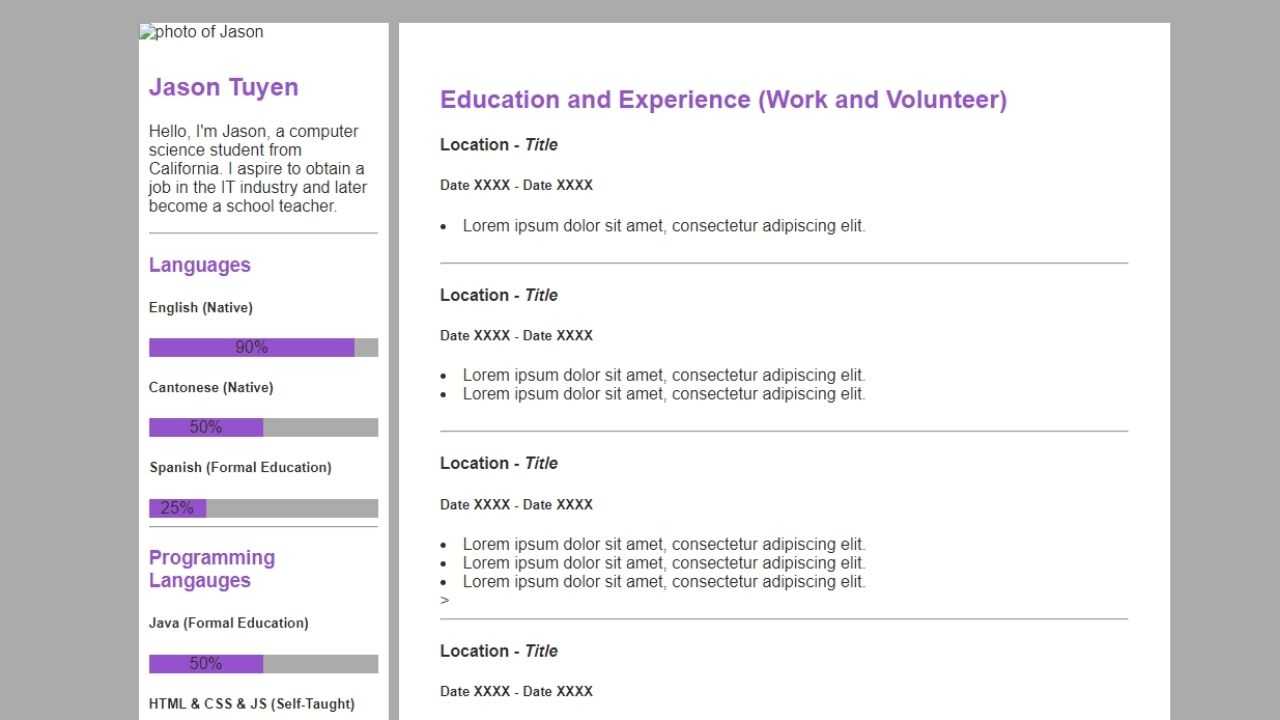
Task: Click the first Date XXXX - Date XXXX line
Action: pyautogui.click(x=516, y=185)
